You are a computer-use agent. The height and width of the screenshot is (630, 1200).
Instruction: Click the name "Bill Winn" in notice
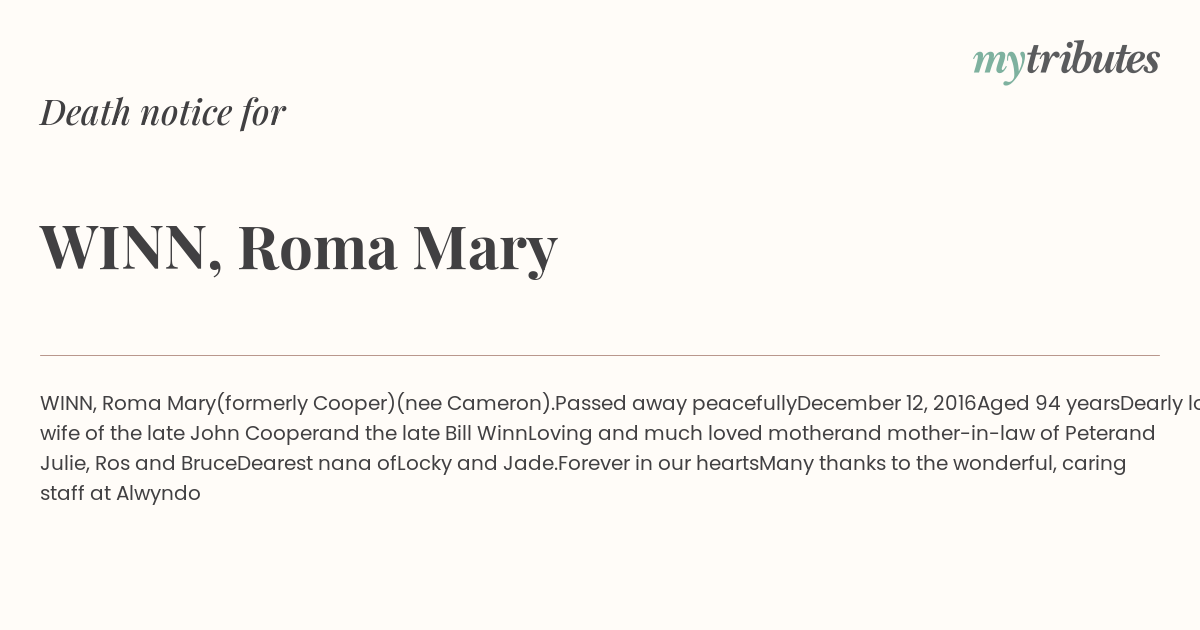[x=485, y=434]
